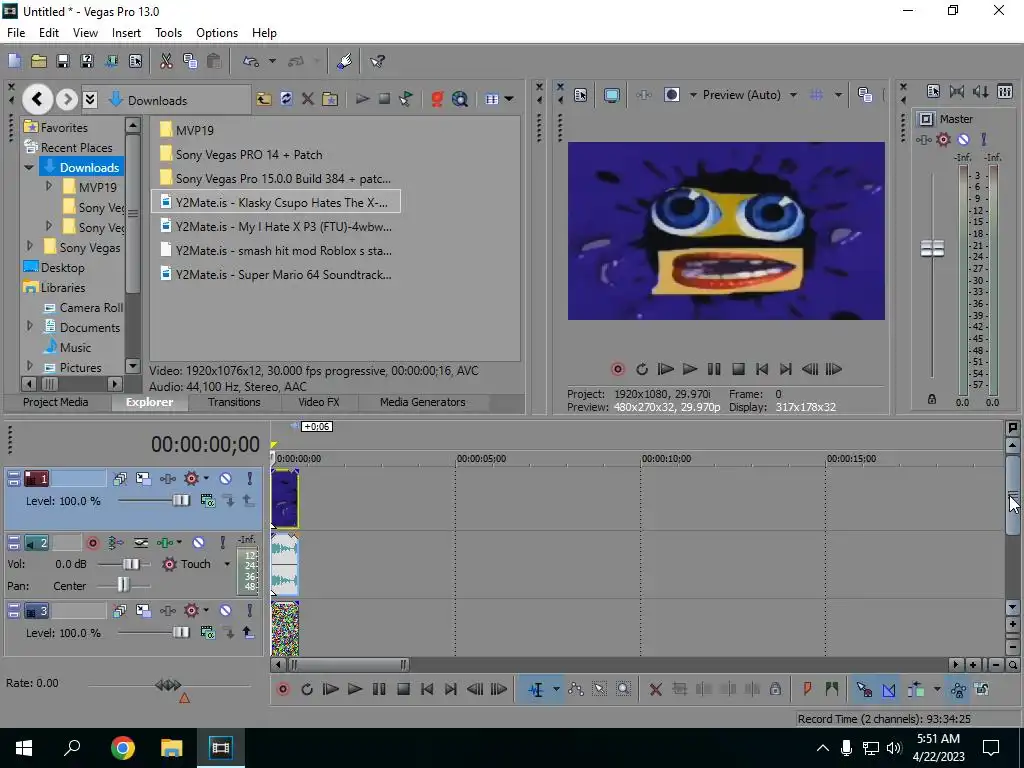Go back in Explorer with Back arrow
Viewport: 1024px width, 768px height.
coord(37,99)
